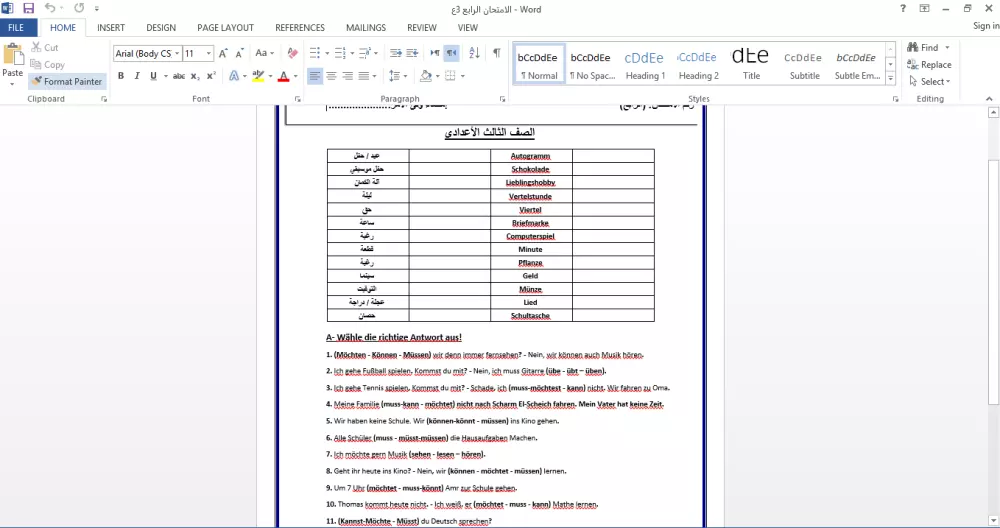The image size is (1000, 528).
Task: Open the FILE tab
Action: coord(16,27)
